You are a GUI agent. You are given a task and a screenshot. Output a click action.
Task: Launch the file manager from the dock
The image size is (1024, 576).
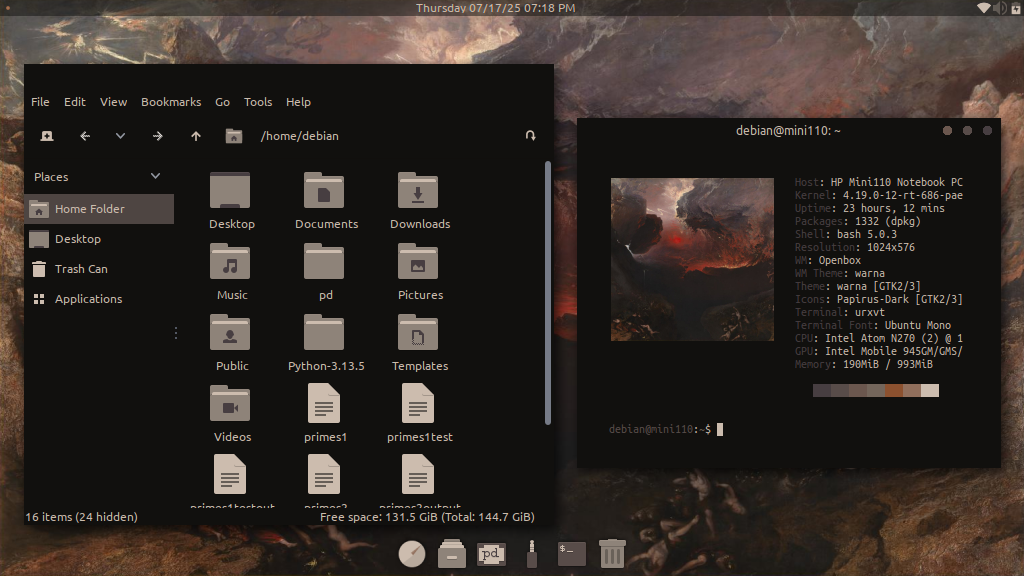pos(451,554)
